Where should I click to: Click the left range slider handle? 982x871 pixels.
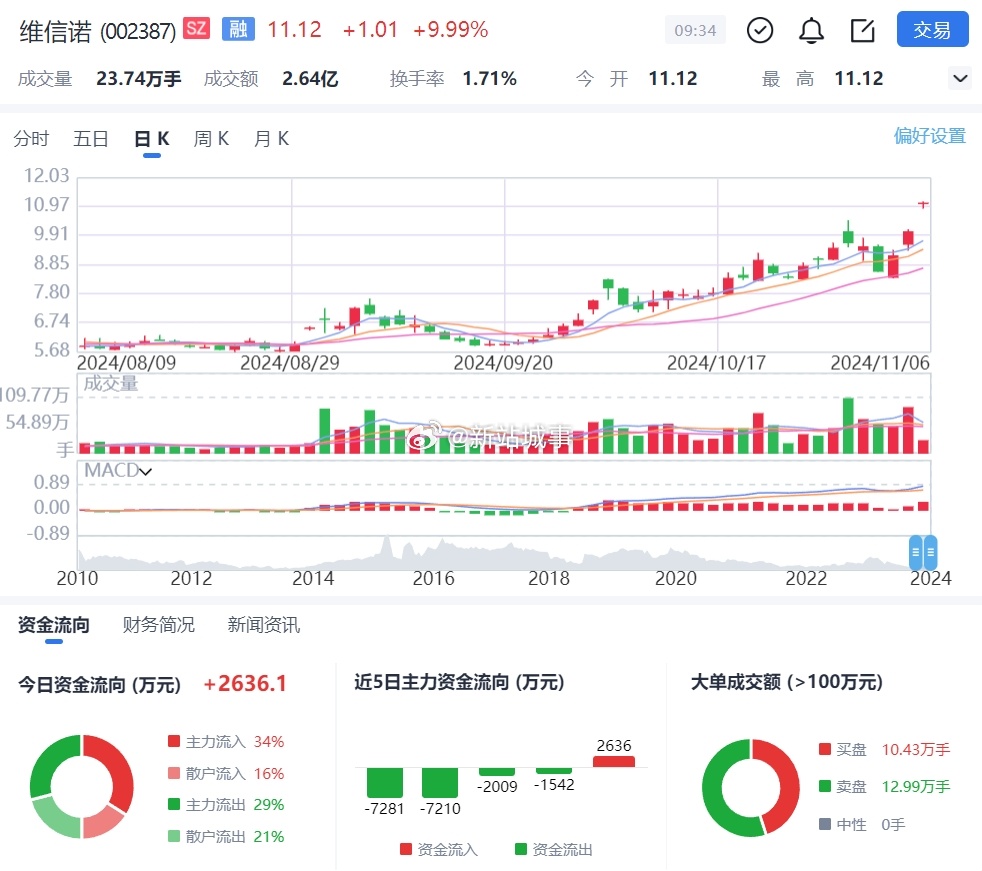(916, 552)
